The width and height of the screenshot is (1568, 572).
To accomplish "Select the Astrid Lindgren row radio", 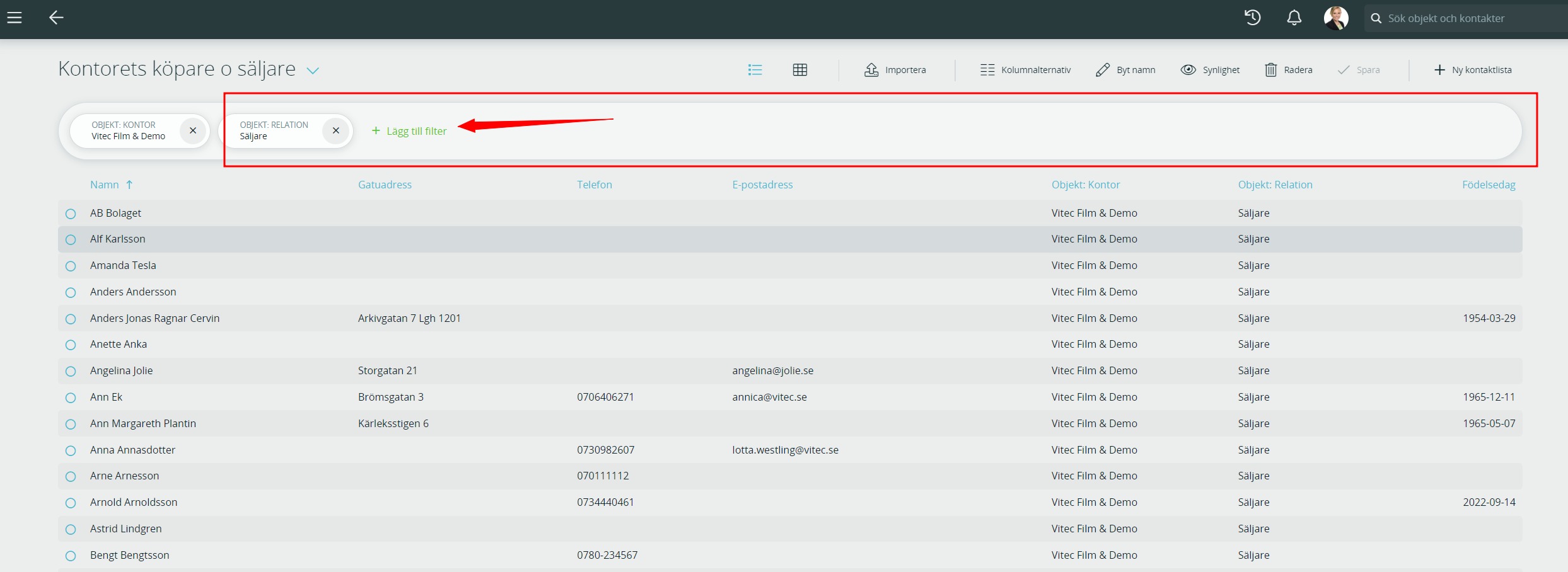I will click(x=71, y=529).
